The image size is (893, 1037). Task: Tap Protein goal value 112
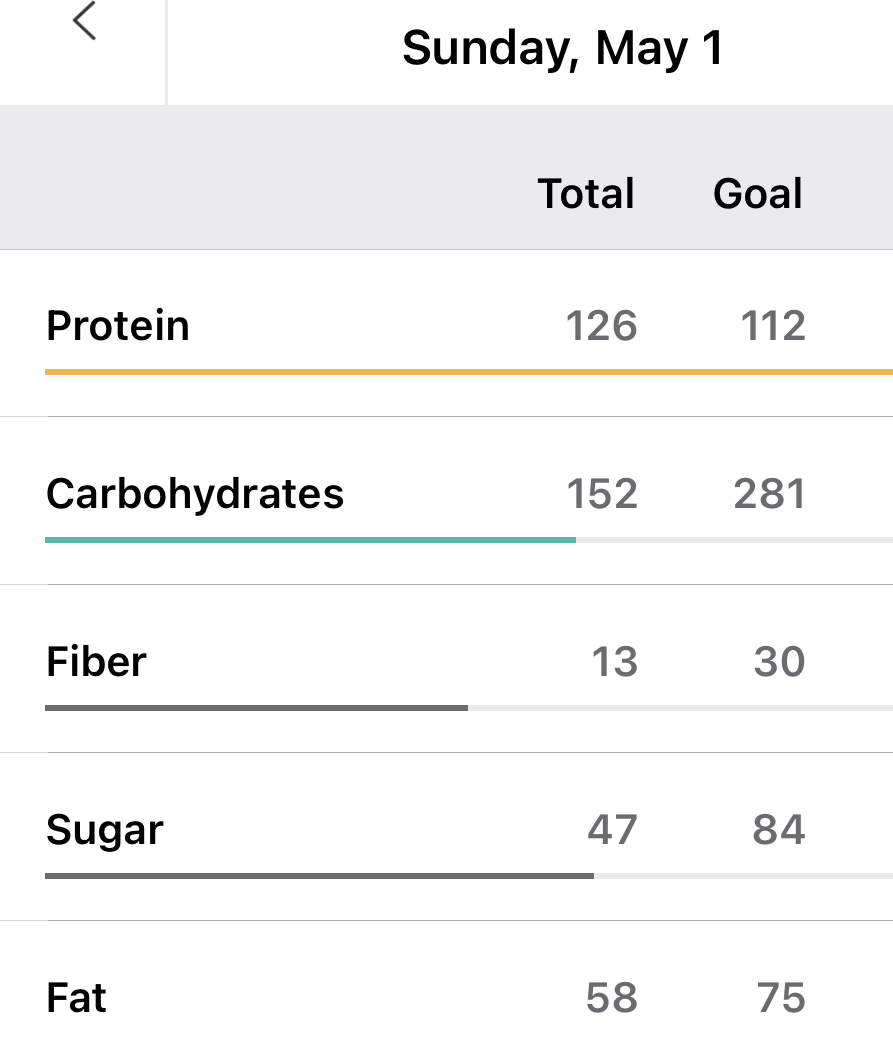click(x=774, y=326)
